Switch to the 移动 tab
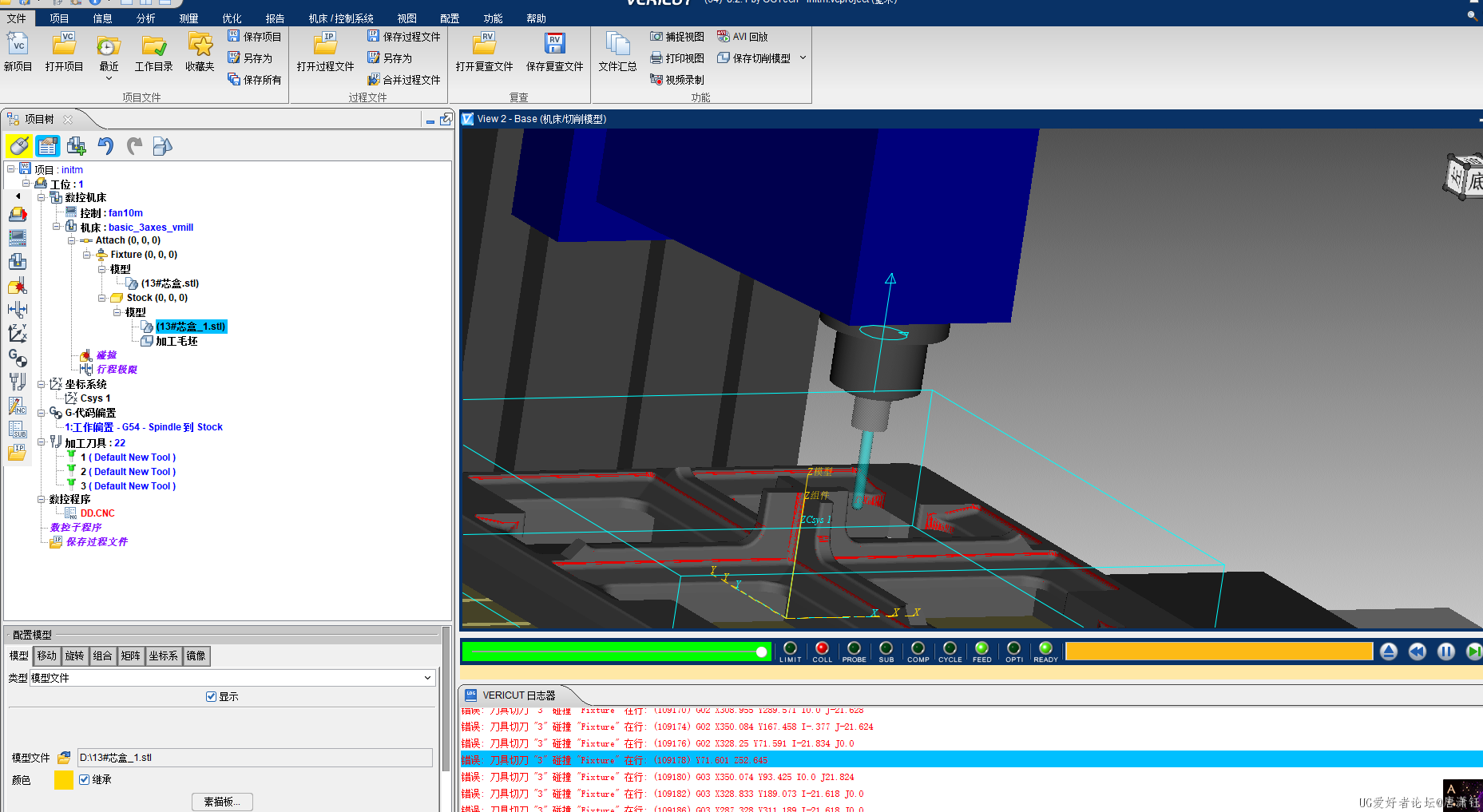Image resolution: width=1483 pixels, height=812 pixels. tap(47, 656)
